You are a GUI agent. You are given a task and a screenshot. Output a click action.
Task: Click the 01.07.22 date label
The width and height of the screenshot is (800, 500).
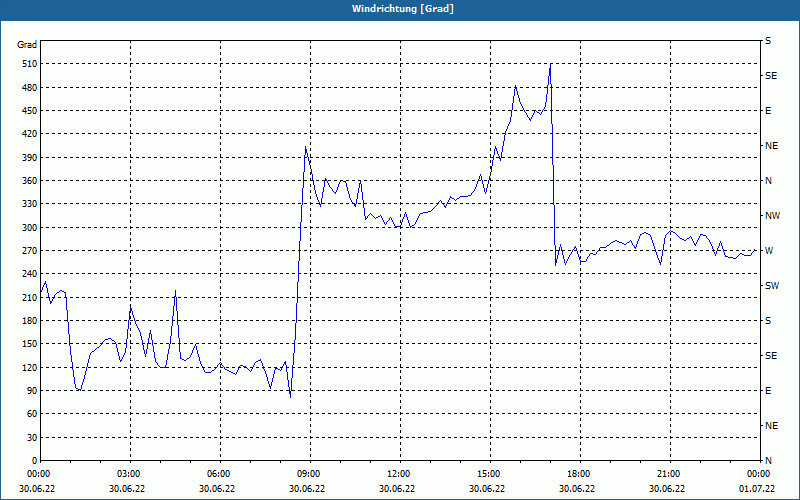pyautogui.click(x=757, y=489)
